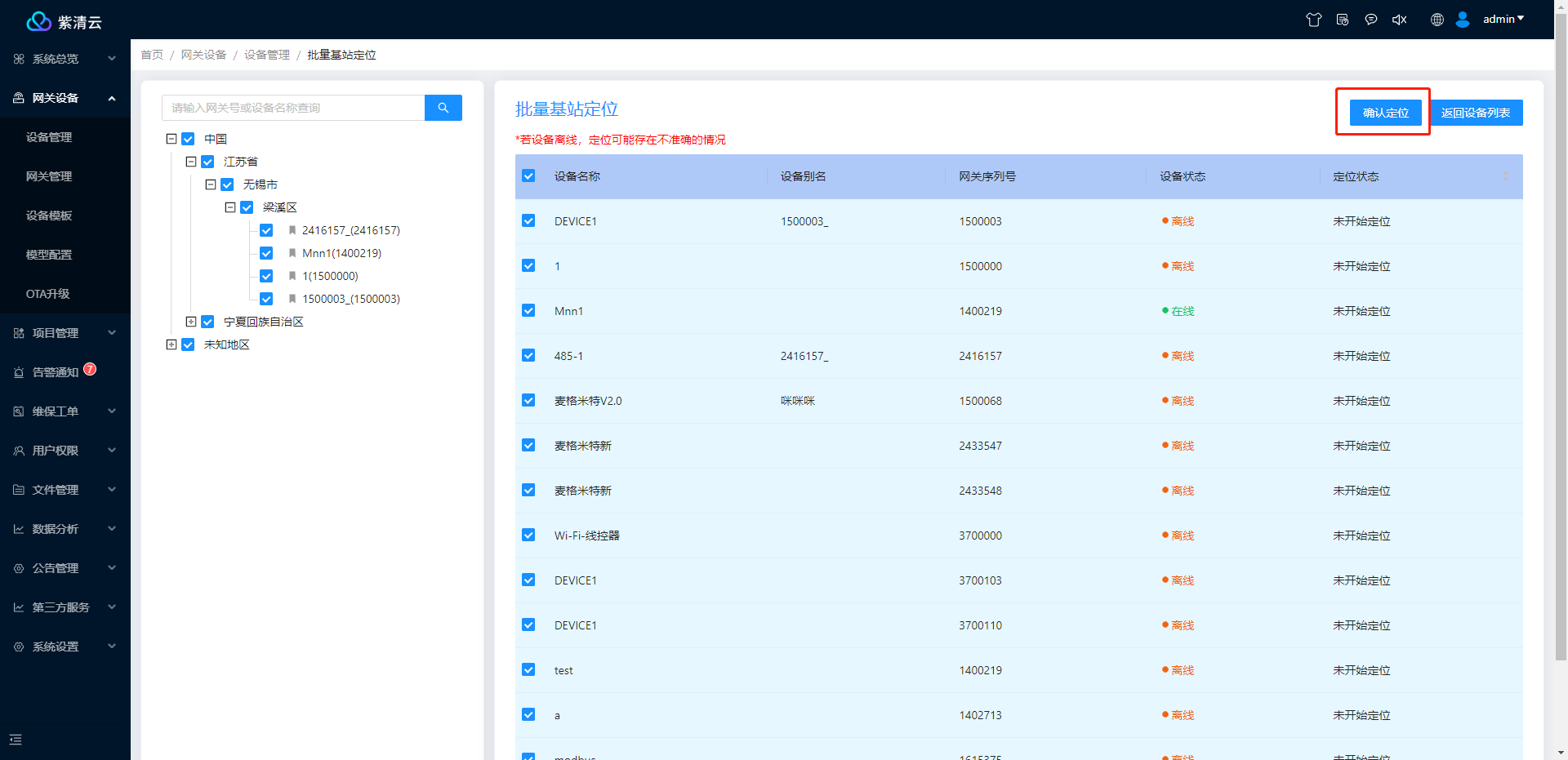Collapse the 江苏省 tree node
1568x760 pixels.
191,162
